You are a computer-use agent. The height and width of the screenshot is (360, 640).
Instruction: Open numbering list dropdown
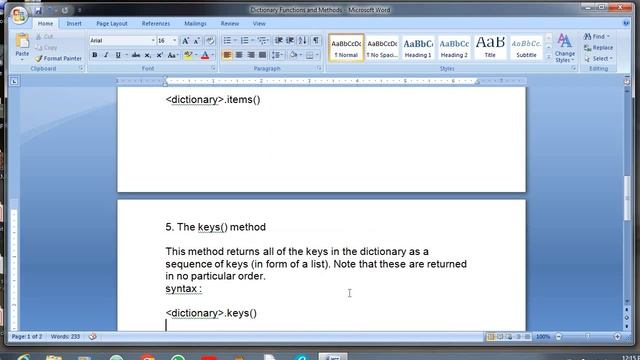coord(253,40)
